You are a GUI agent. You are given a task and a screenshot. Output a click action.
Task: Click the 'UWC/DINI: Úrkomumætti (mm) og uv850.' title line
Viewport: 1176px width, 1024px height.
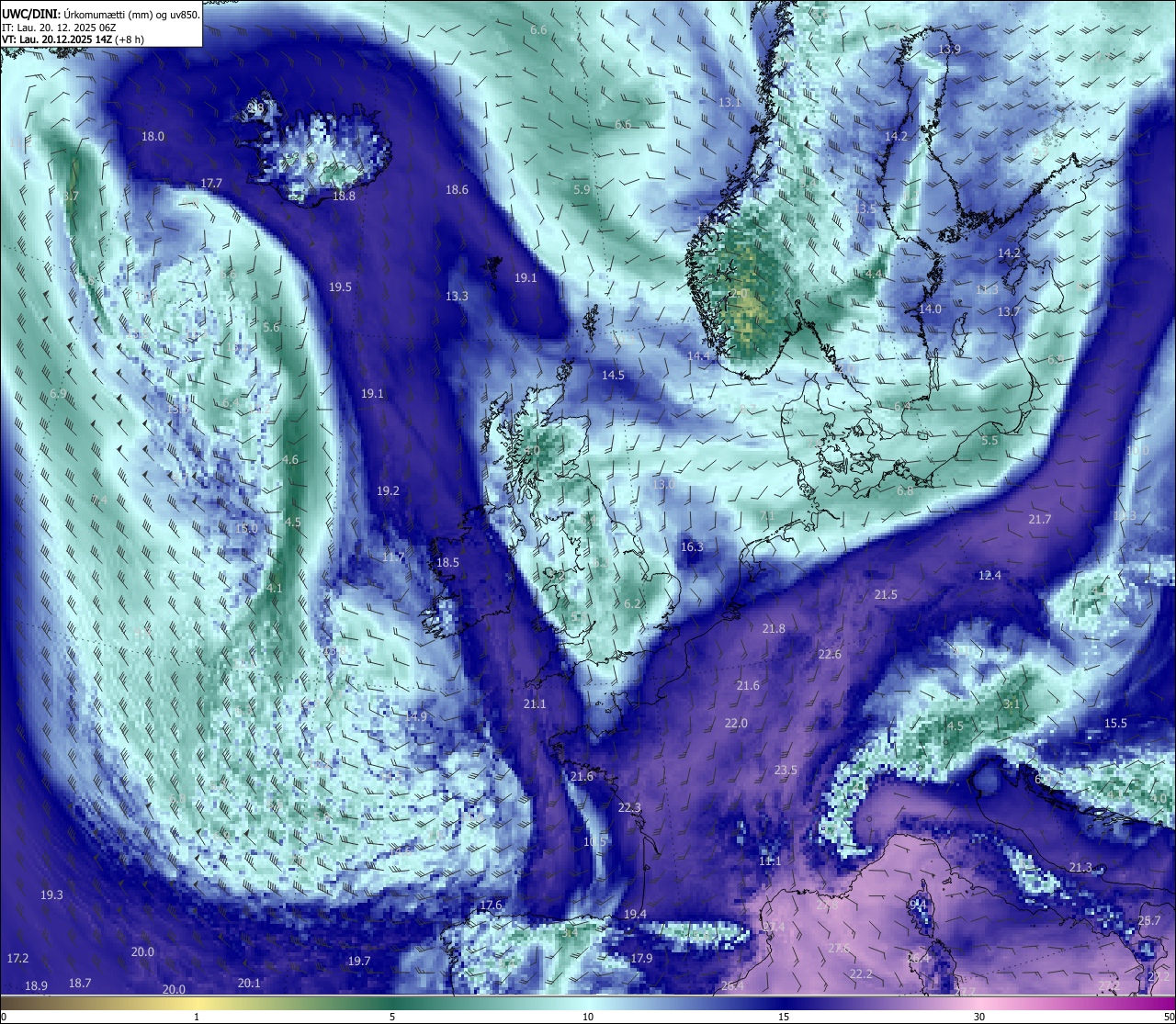[101, 15]
